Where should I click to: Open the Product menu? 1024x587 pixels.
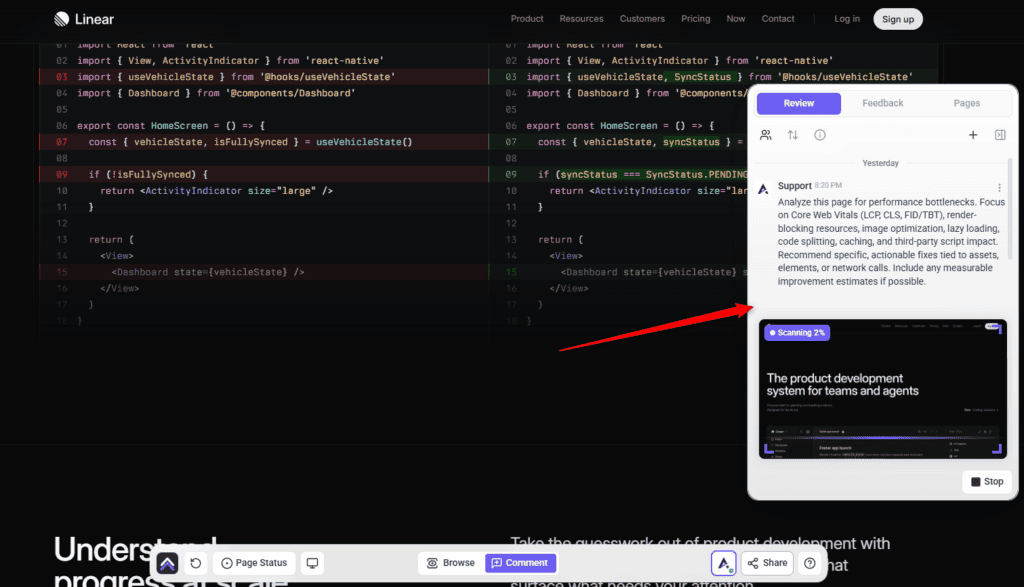pyautogui.click(x=526, y=19)
